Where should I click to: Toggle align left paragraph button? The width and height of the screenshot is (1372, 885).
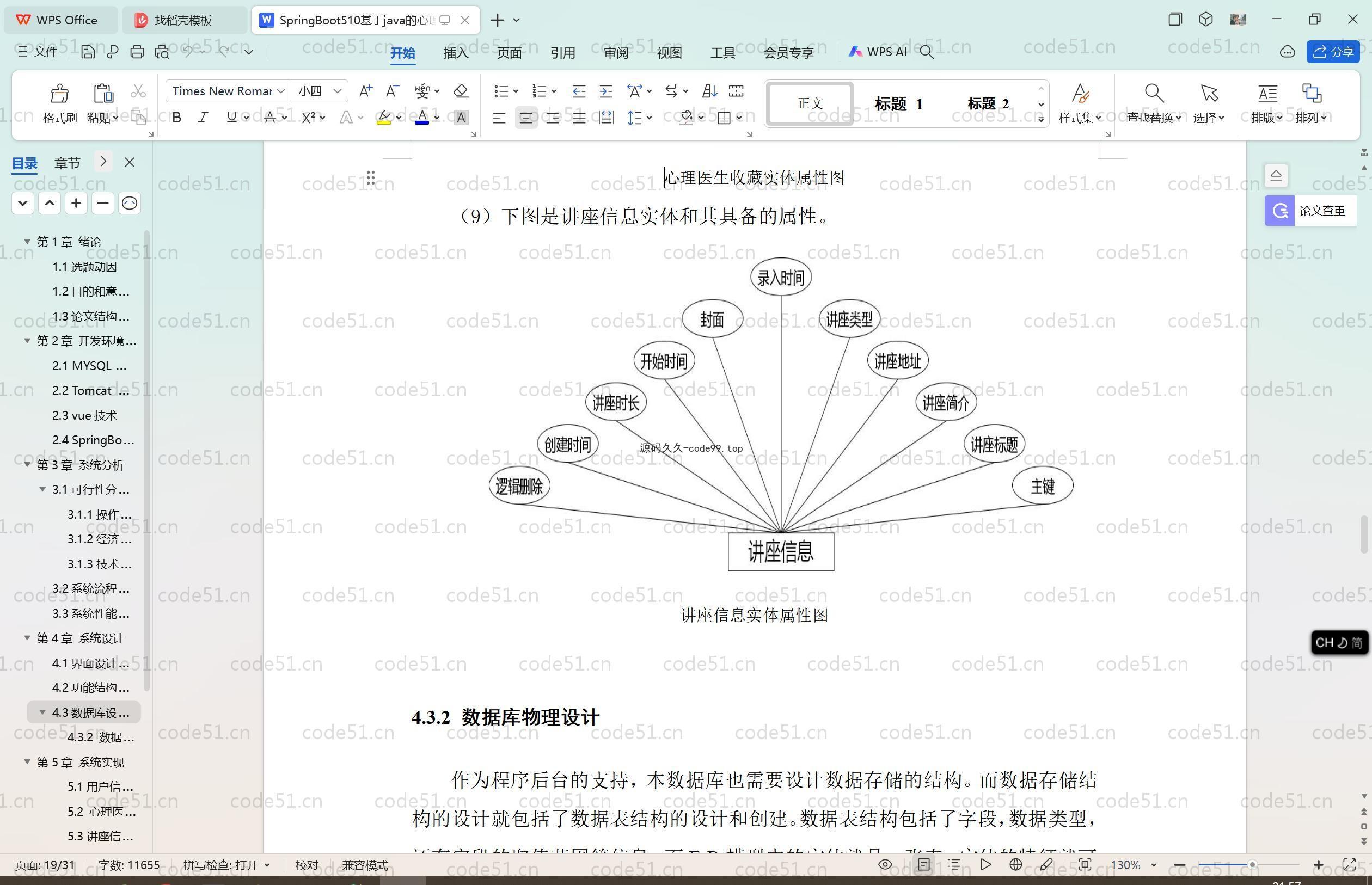[x=499, y=118]
